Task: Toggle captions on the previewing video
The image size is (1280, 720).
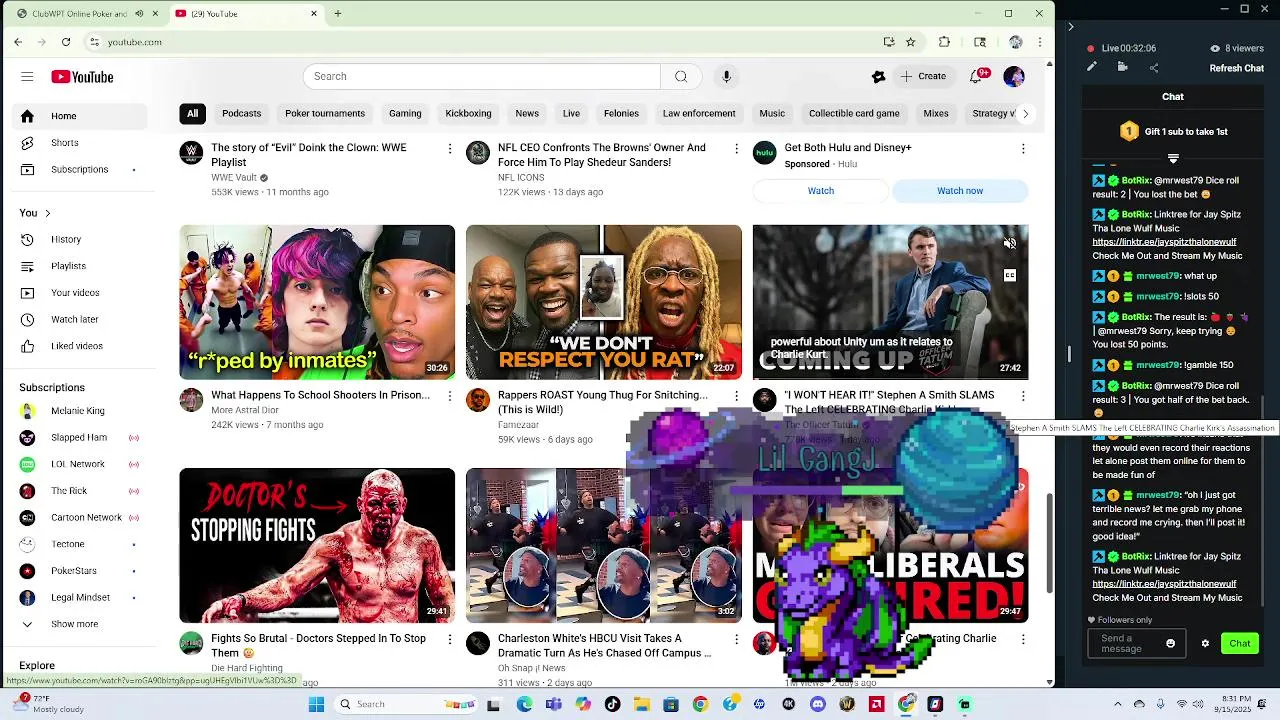Action: [x=1010, y=276]
